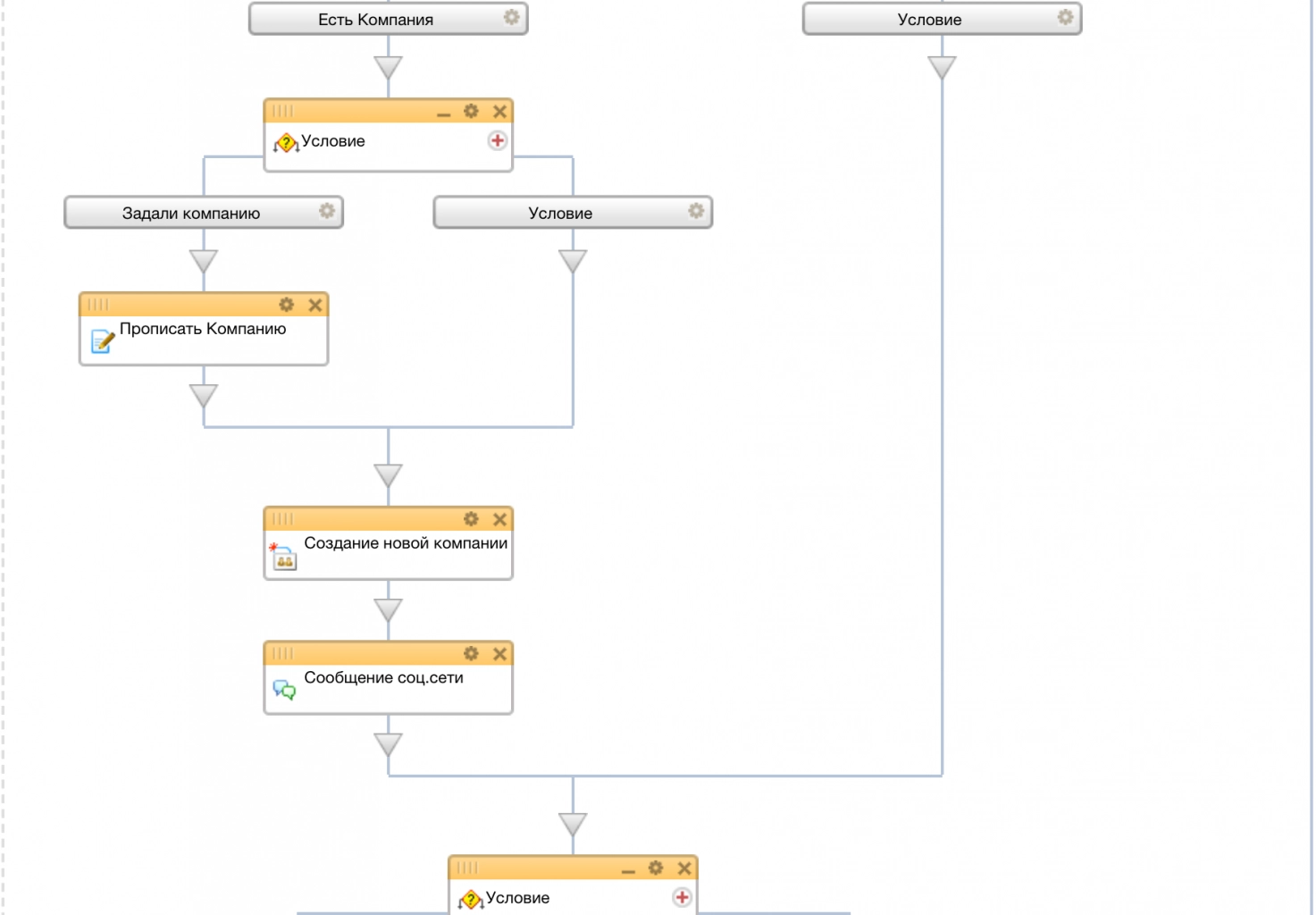The height and width of the screenshot is (915, 1316).
Task: Open settings gear on Есть Компания branch
Action: click(511, 18)
